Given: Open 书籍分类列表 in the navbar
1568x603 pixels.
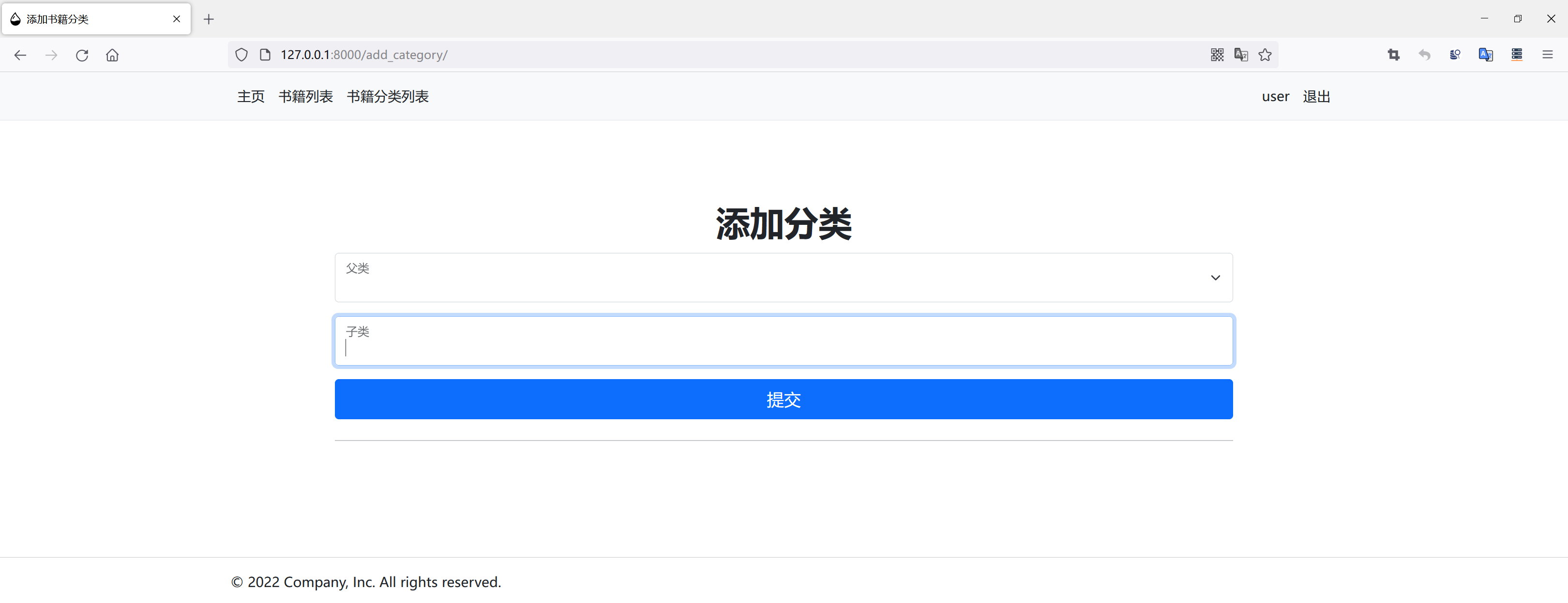Looking at the screenshot, I should tap(388, 96).
